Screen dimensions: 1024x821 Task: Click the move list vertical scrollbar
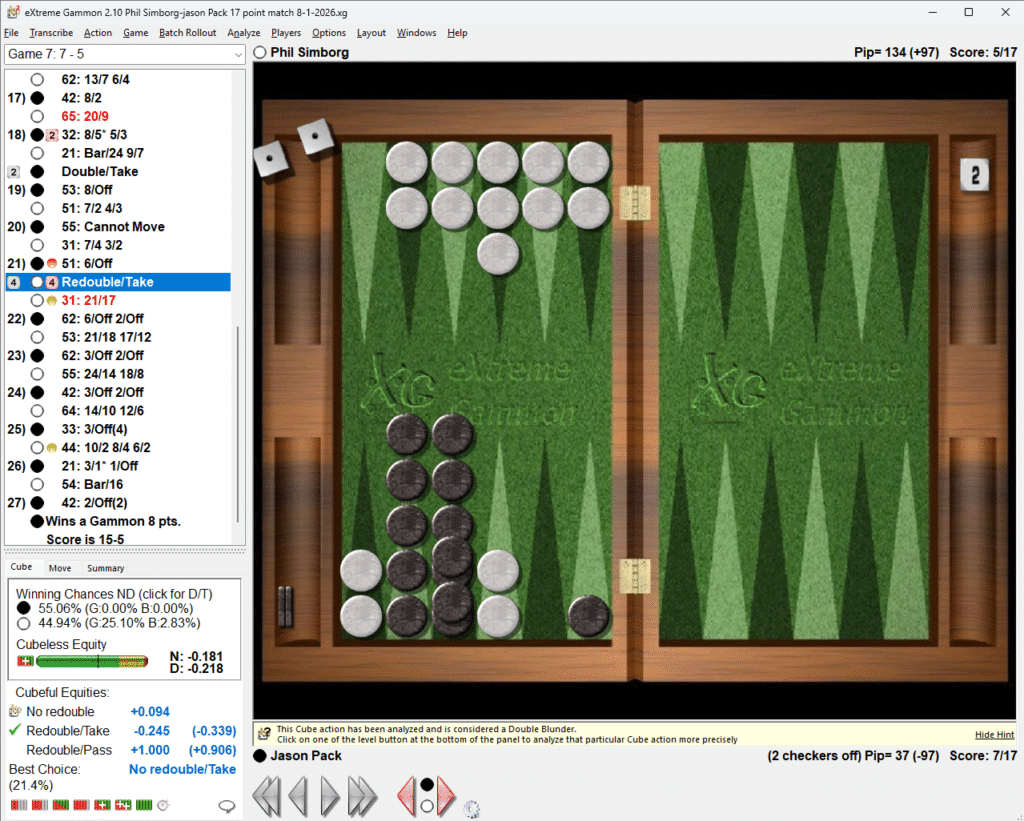coord(238,425)
